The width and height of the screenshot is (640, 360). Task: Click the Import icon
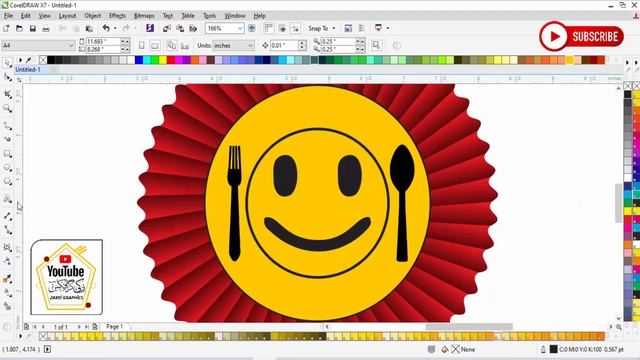click(167, 28)
